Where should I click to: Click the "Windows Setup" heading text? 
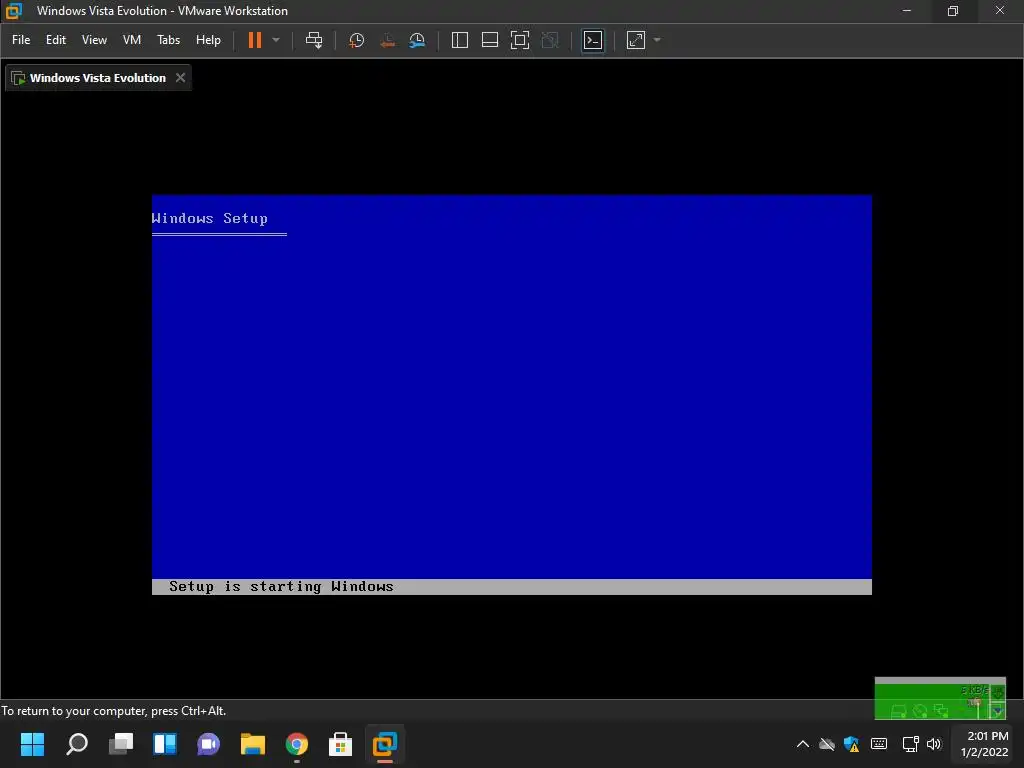(x=210, y=218)
